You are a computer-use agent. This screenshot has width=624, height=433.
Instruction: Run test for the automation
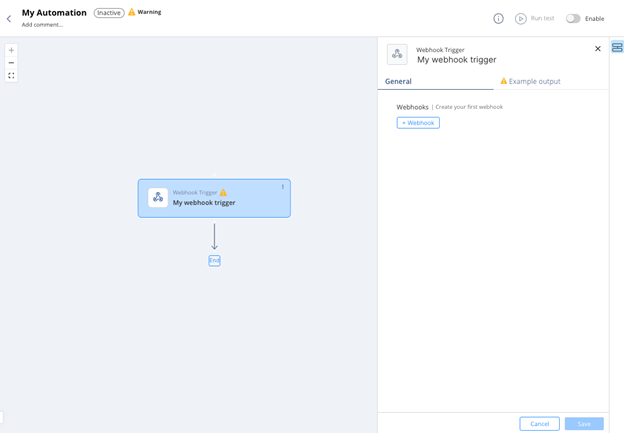535,18
